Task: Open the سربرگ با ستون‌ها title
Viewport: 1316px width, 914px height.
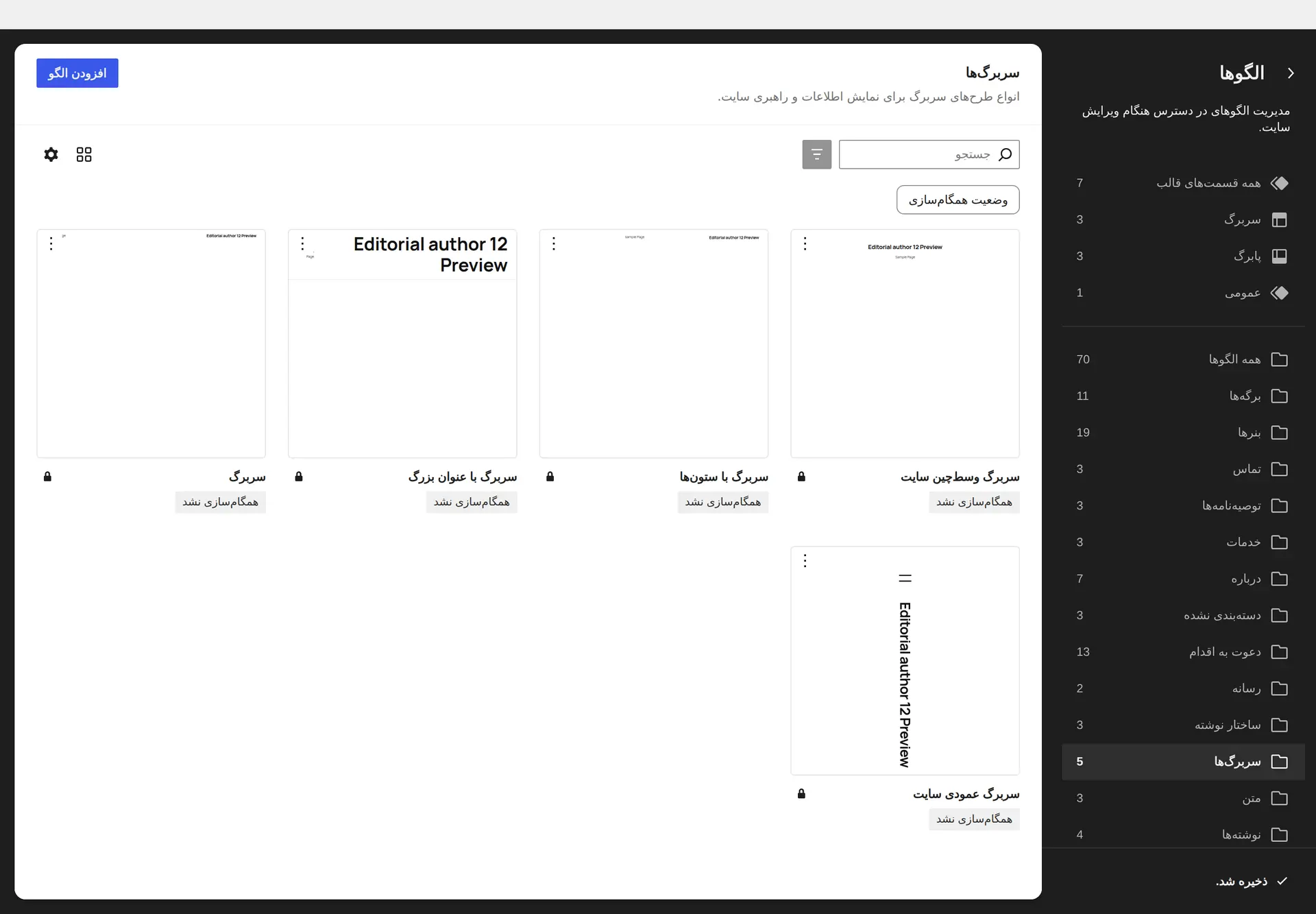Action: click(x=724, y=477)
